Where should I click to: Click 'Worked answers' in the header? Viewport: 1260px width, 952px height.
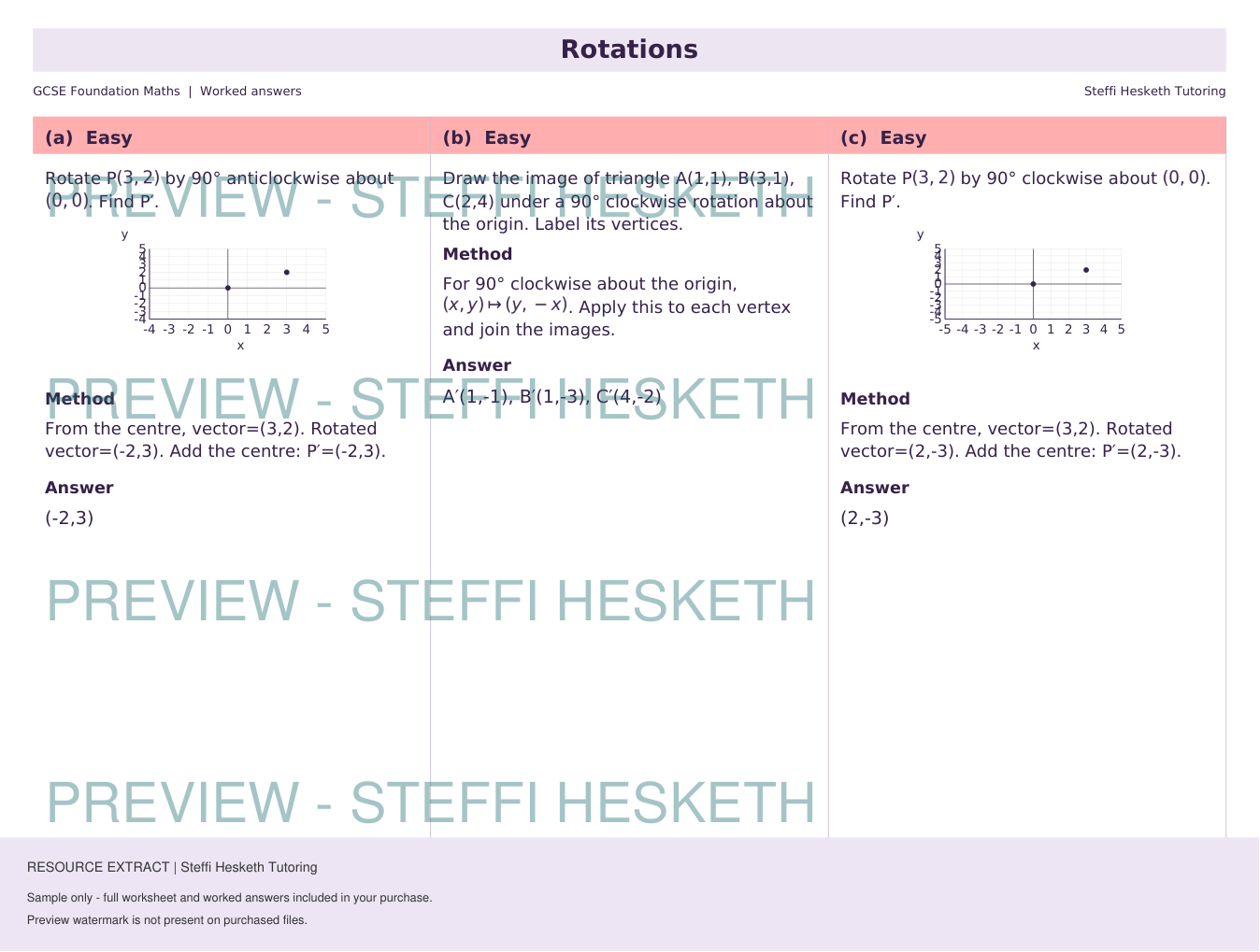pos(251,92)
